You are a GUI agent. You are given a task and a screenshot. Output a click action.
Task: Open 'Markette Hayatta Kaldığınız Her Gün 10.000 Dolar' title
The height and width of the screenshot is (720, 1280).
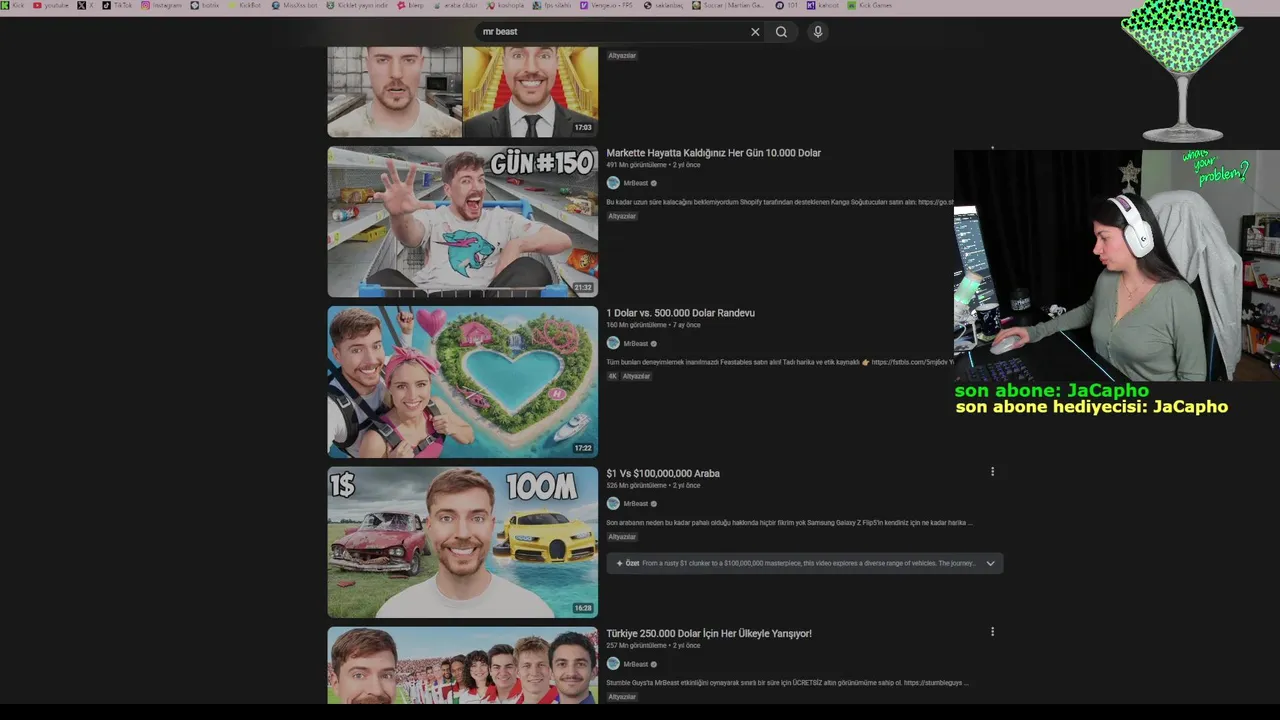click(713, 153)
